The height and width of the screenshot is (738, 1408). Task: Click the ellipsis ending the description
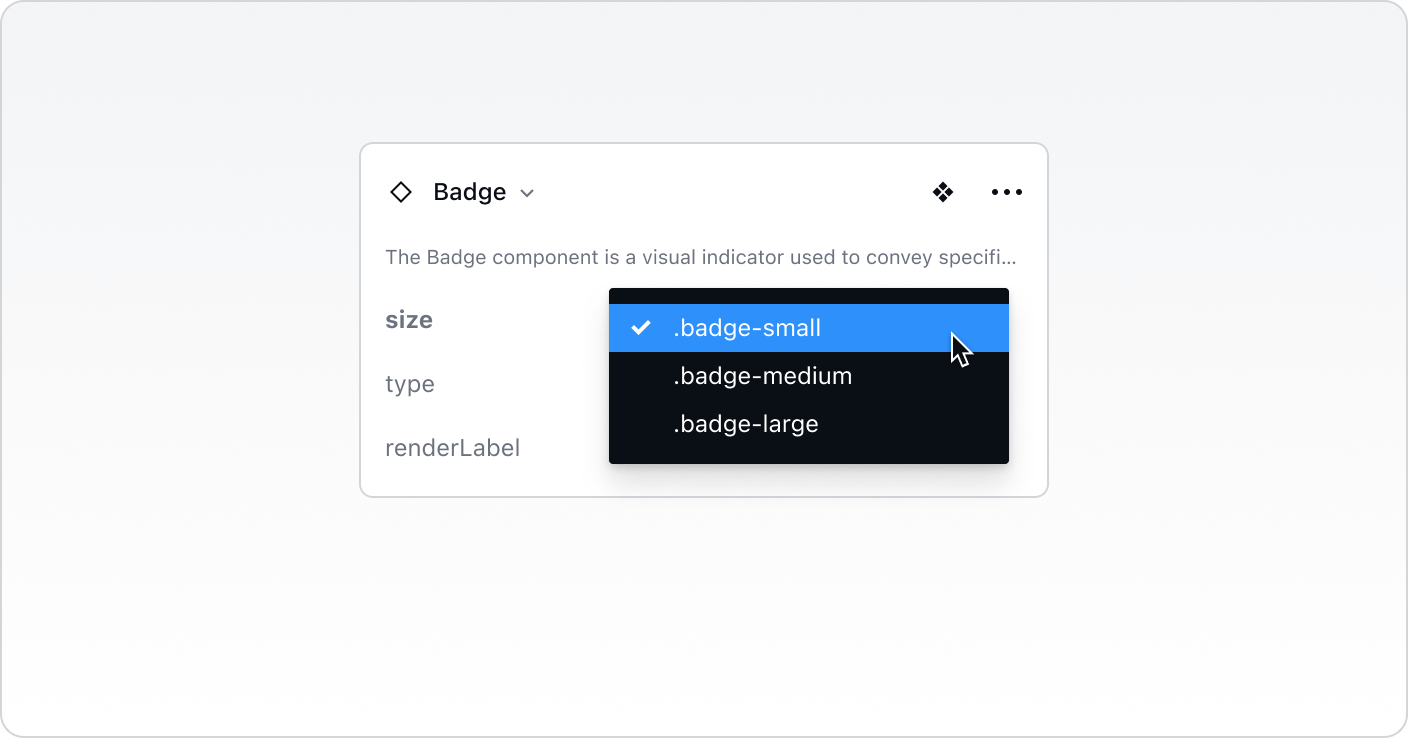(x=1009, y=258)
